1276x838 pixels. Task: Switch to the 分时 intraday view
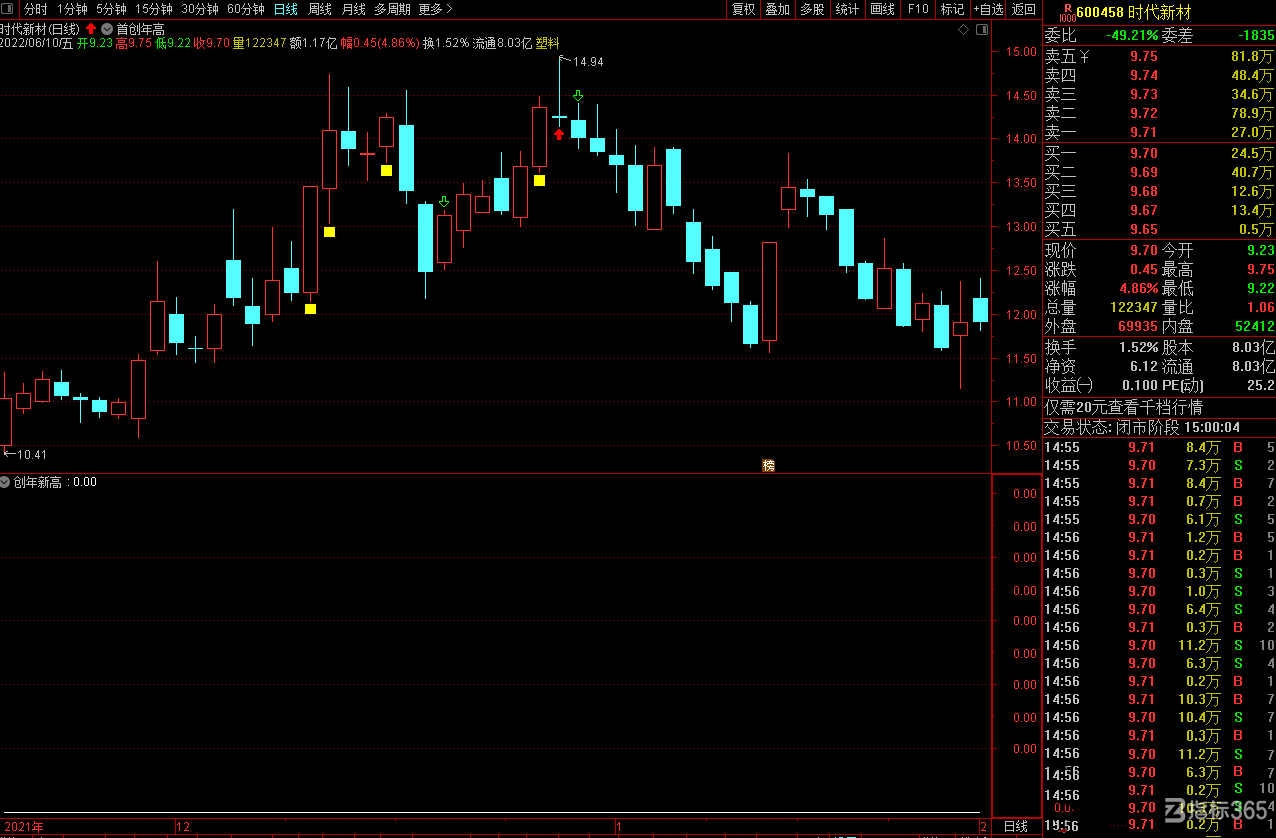tap(35, 10)
